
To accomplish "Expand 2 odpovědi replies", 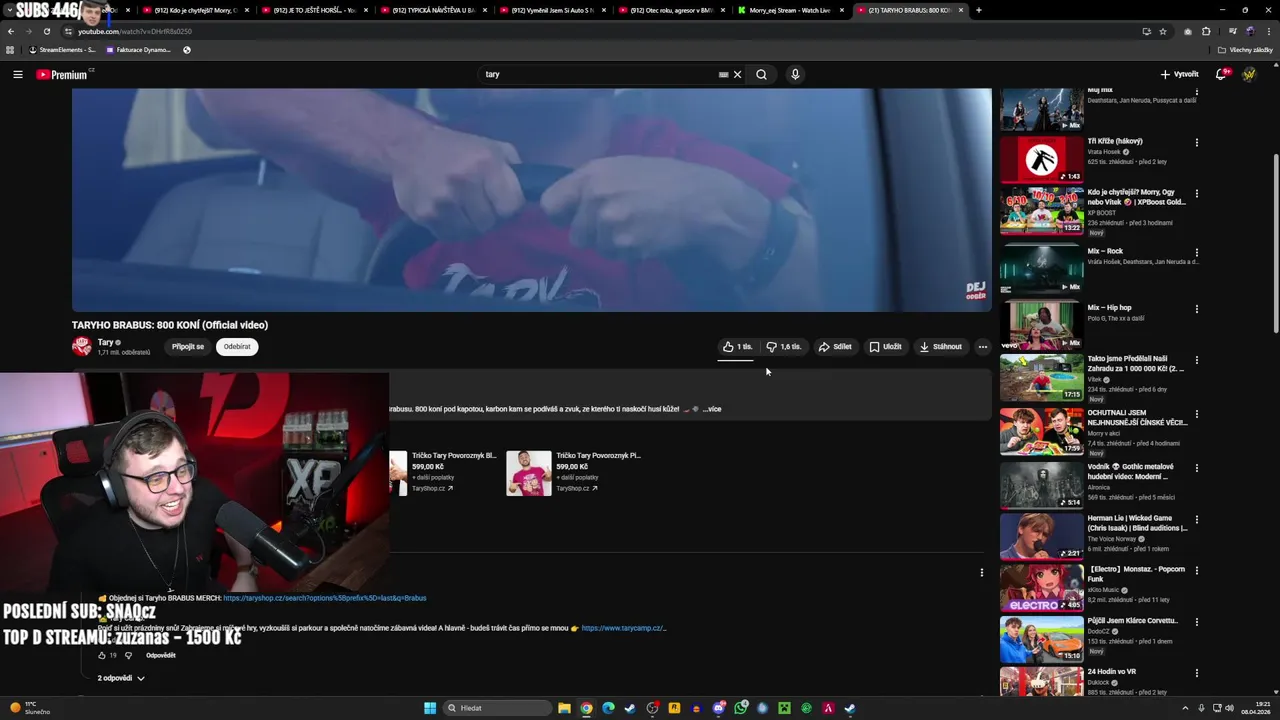I will (121, 678).
